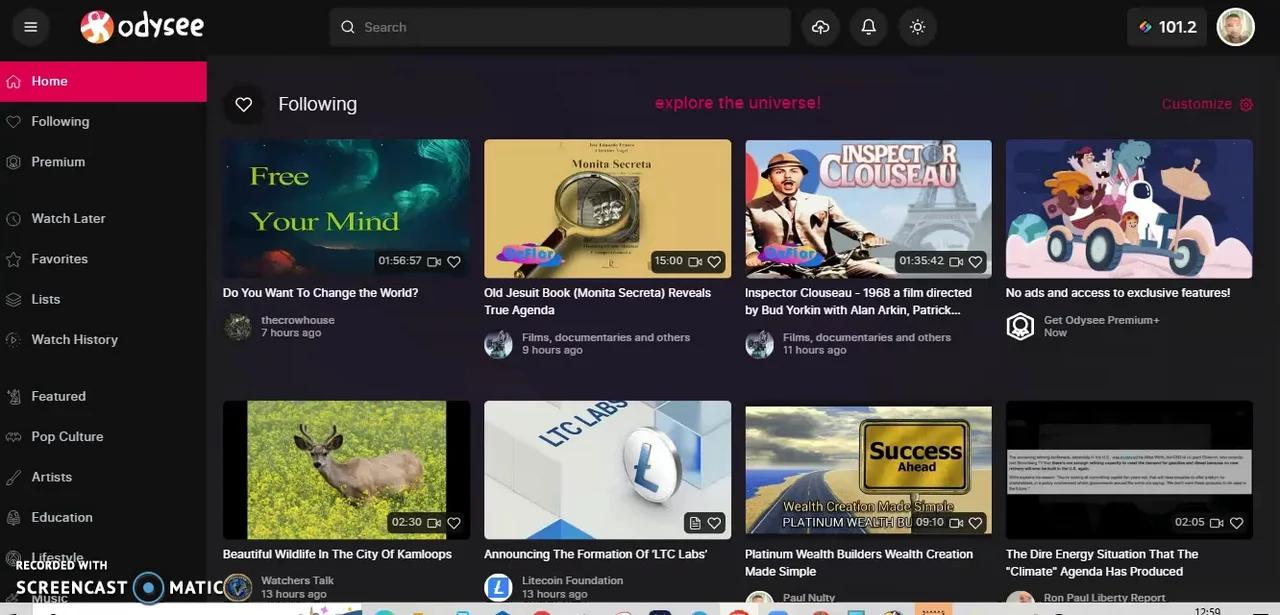Click video camera icon on Success Ahead thumbnail

click(956, 522)
